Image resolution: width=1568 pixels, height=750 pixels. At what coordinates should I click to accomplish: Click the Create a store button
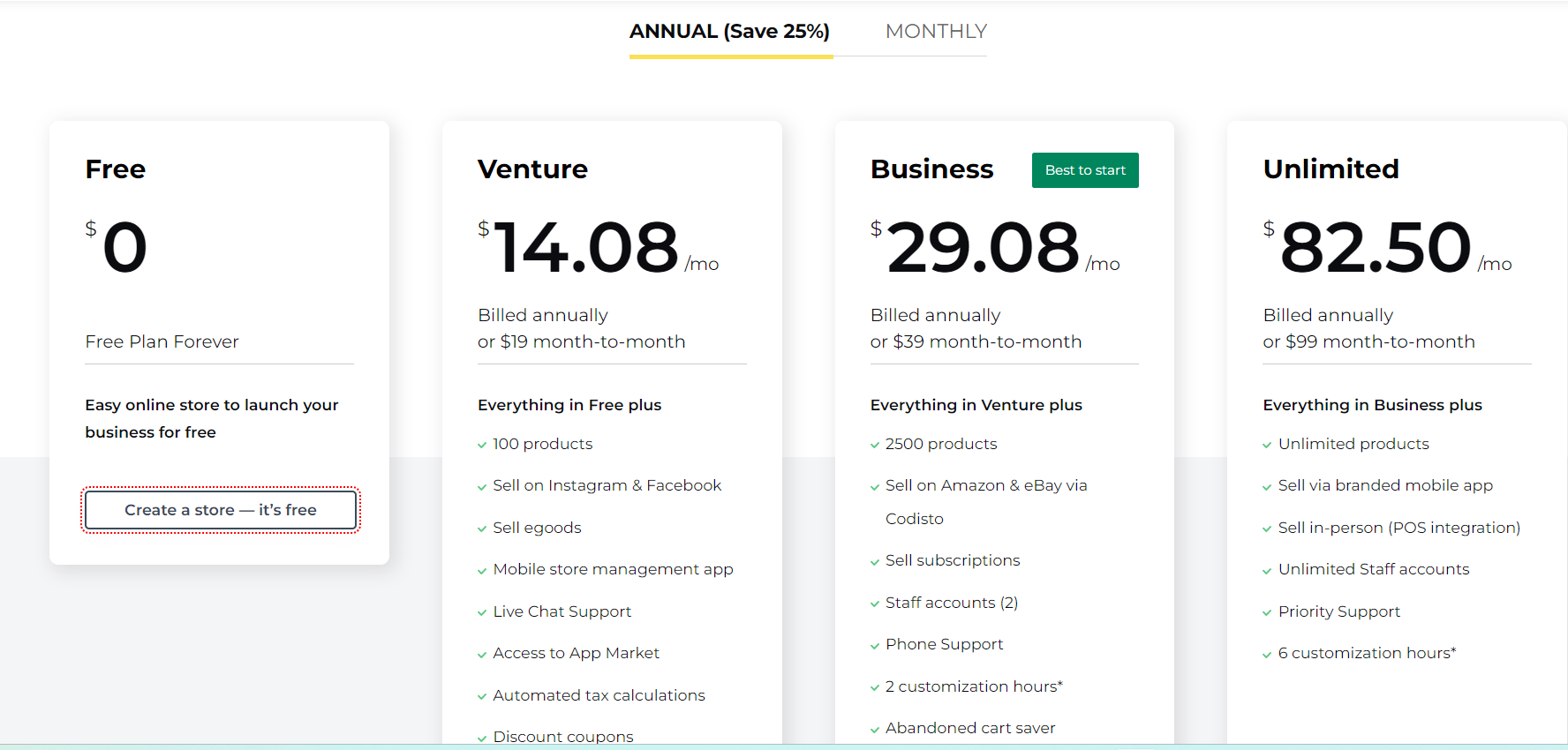220,510
